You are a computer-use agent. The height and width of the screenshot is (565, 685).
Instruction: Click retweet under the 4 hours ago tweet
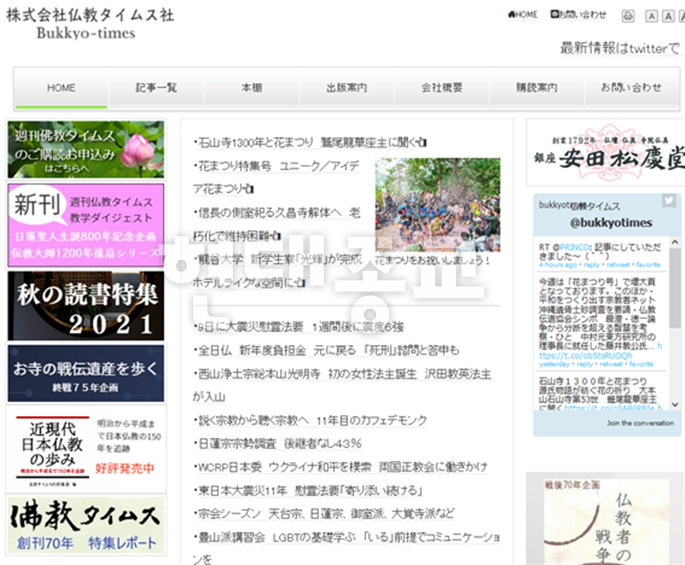coord(618,265)
